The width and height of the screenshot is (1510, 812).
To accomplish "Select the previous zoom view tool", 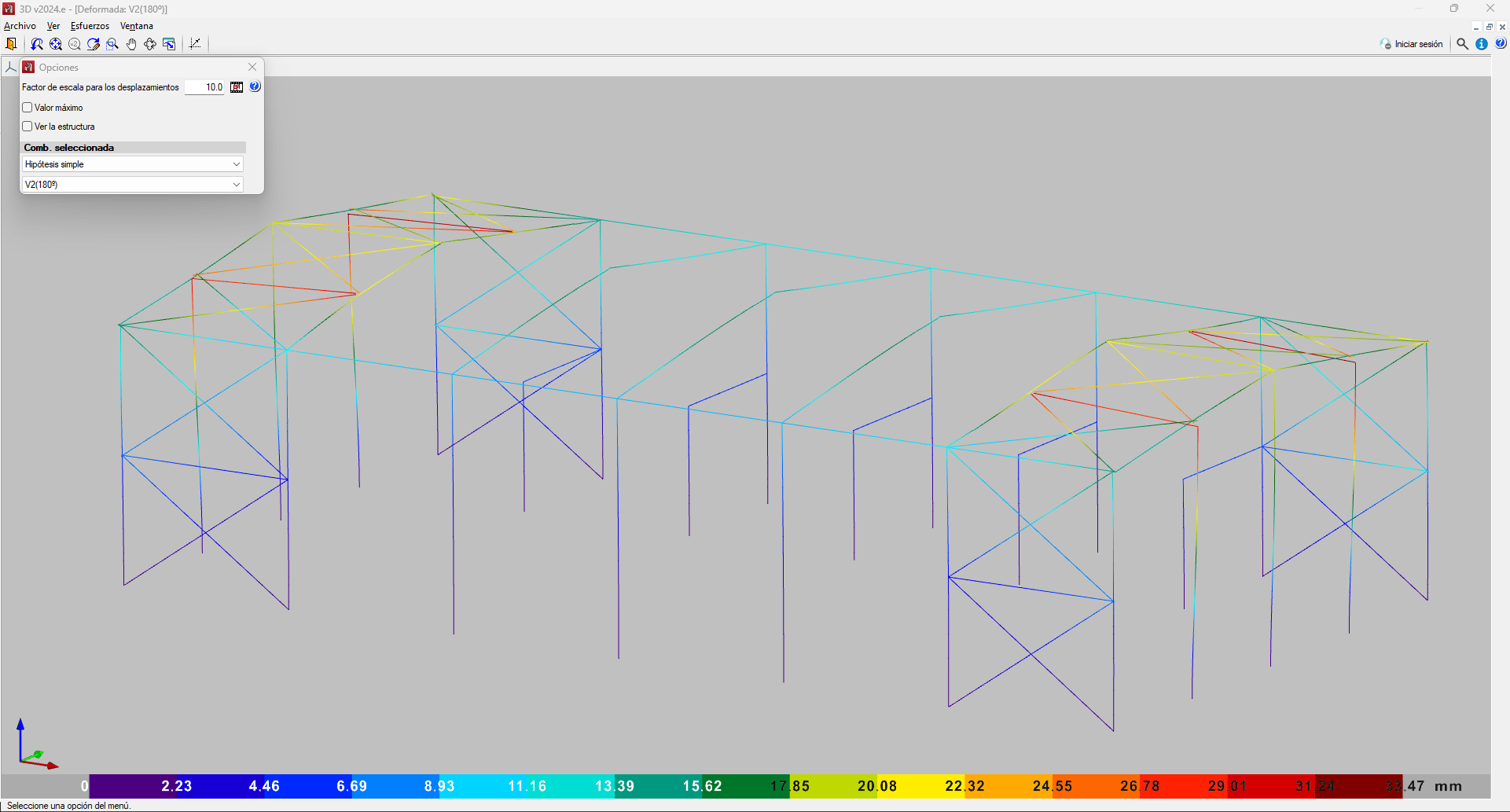I will coord(36,44).
